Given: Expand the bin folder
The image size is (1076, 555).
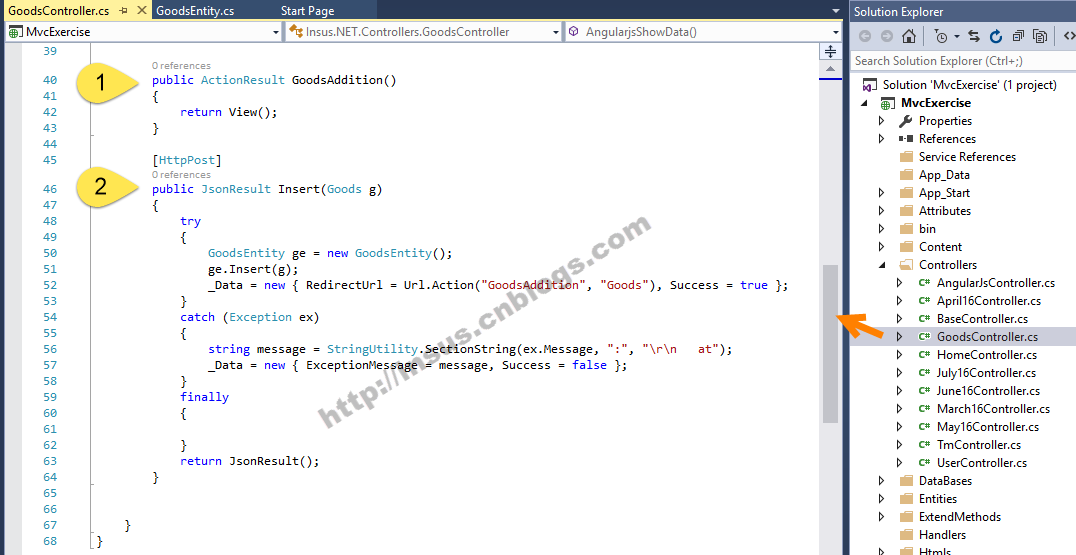Looking at the screenshot, I should (x=882, y=228).
